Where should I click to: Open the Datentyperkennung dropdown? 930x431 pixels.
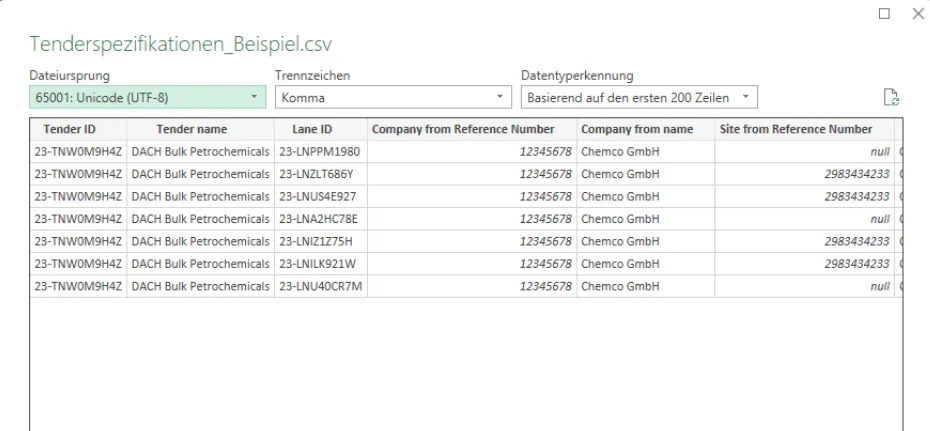[639, 97]
